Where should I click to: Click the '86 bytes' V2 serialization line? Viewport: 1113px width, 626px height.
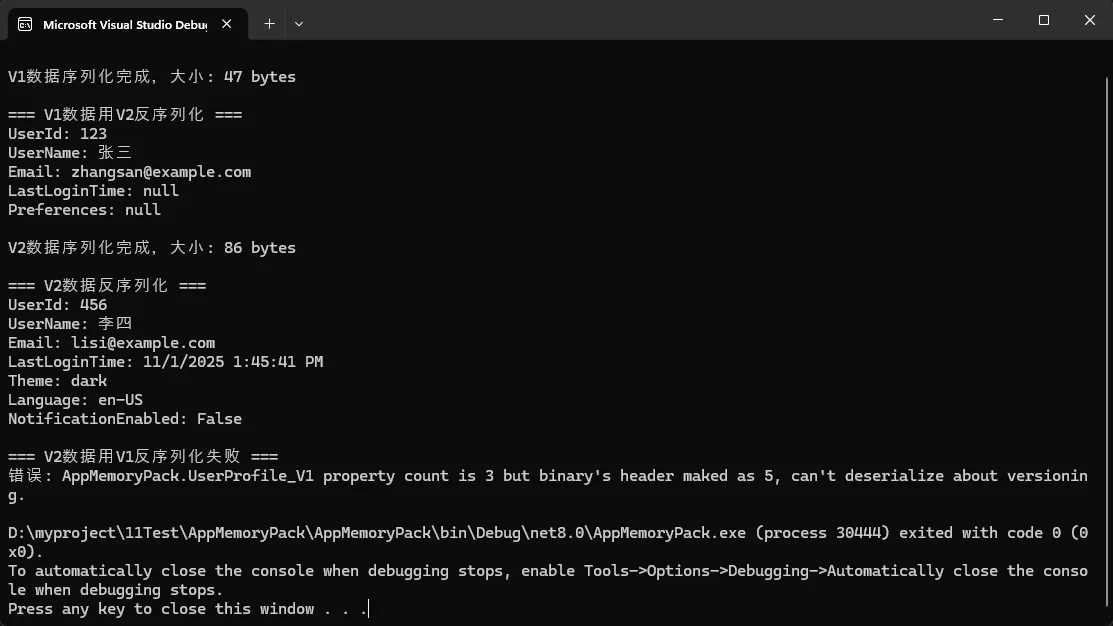152,248
